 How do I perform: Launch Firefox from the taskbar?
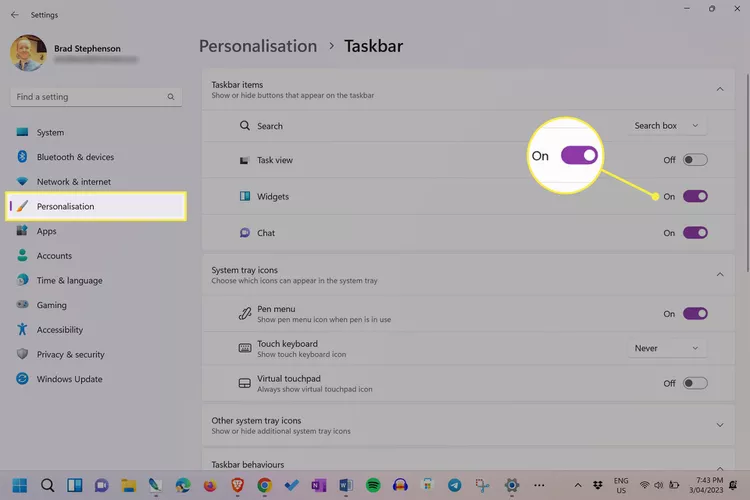[210, 485]
